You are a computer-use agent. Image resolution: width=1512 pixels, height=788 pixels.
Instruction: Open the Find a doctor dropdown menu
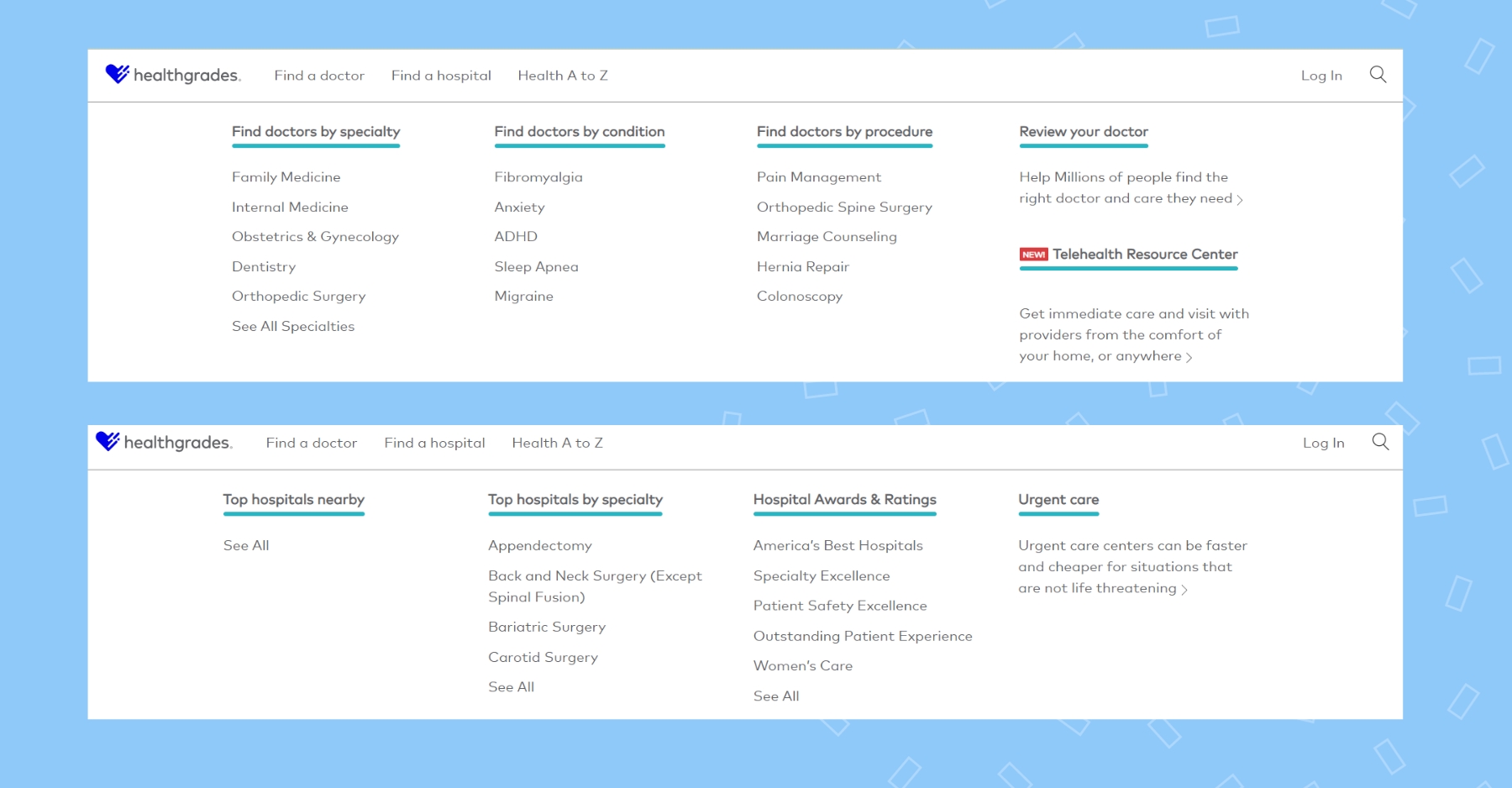pos(319,75)
